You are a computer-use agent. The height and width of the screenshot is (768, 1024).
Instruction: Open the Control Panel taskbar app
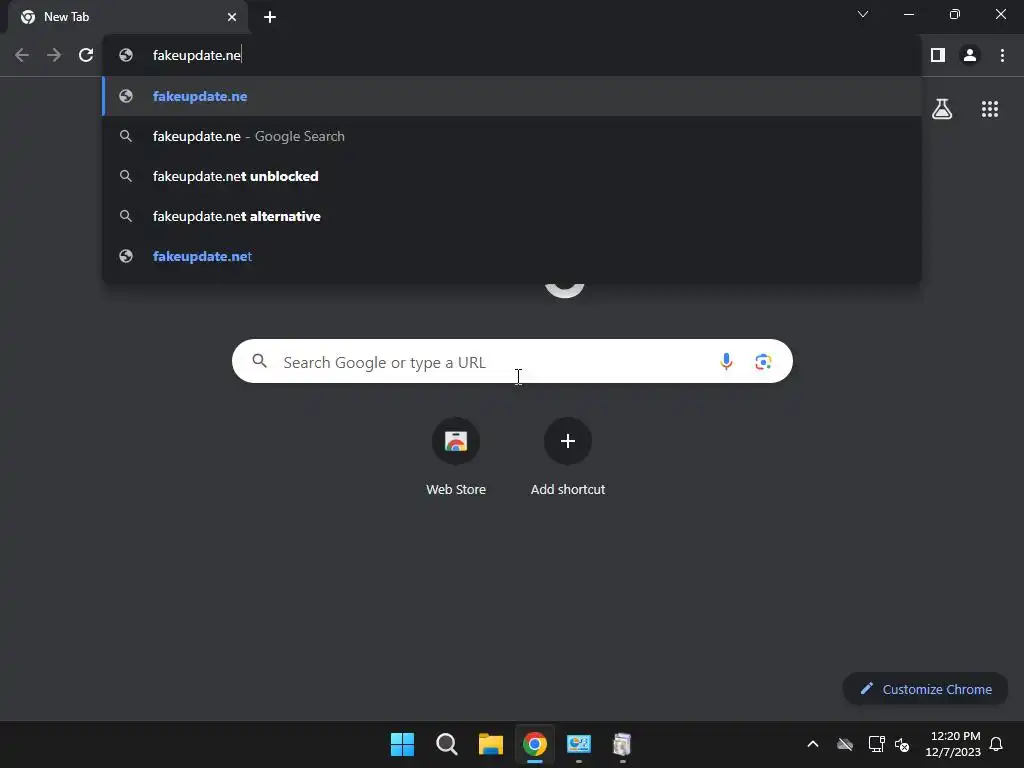coord(579,744)
